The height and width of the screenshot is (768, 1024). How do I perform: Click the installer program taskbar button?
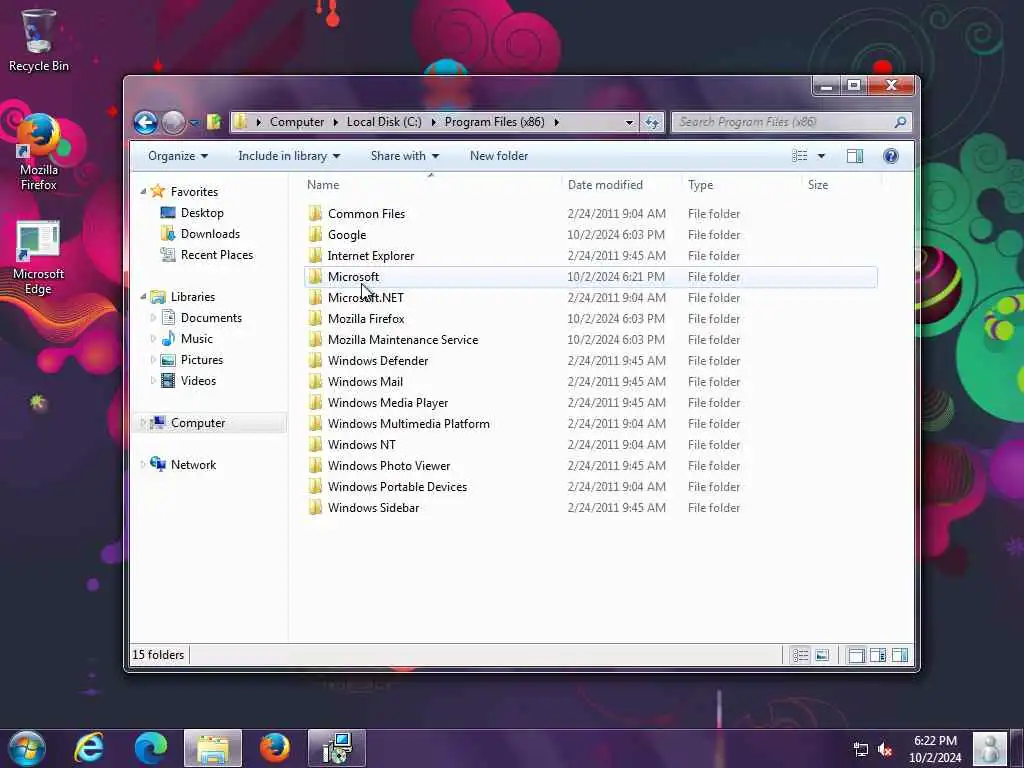point(337,748)
